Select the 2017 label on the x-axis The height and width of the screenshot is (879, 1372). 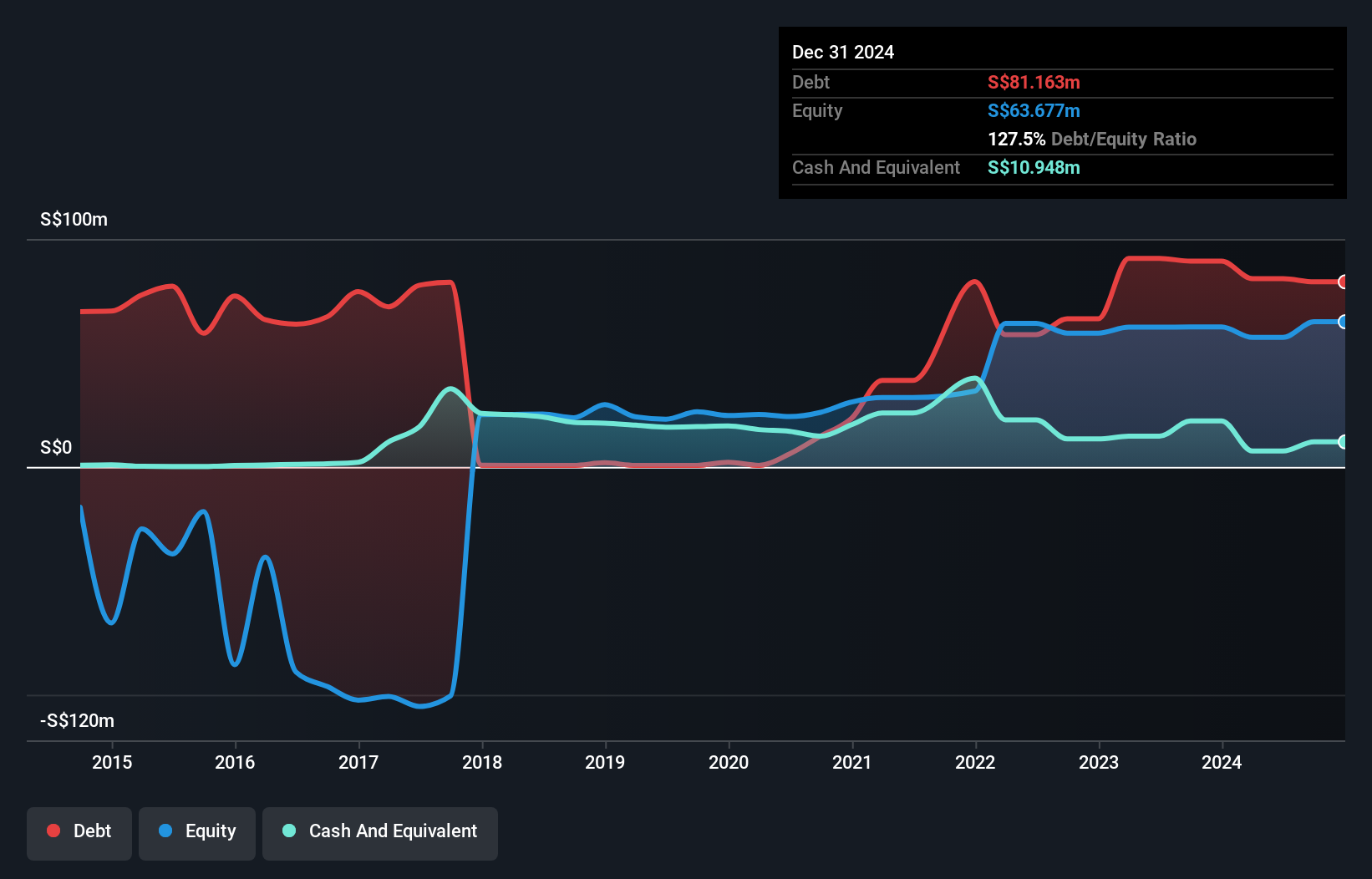pyautogui.click(x=358, y=762)
